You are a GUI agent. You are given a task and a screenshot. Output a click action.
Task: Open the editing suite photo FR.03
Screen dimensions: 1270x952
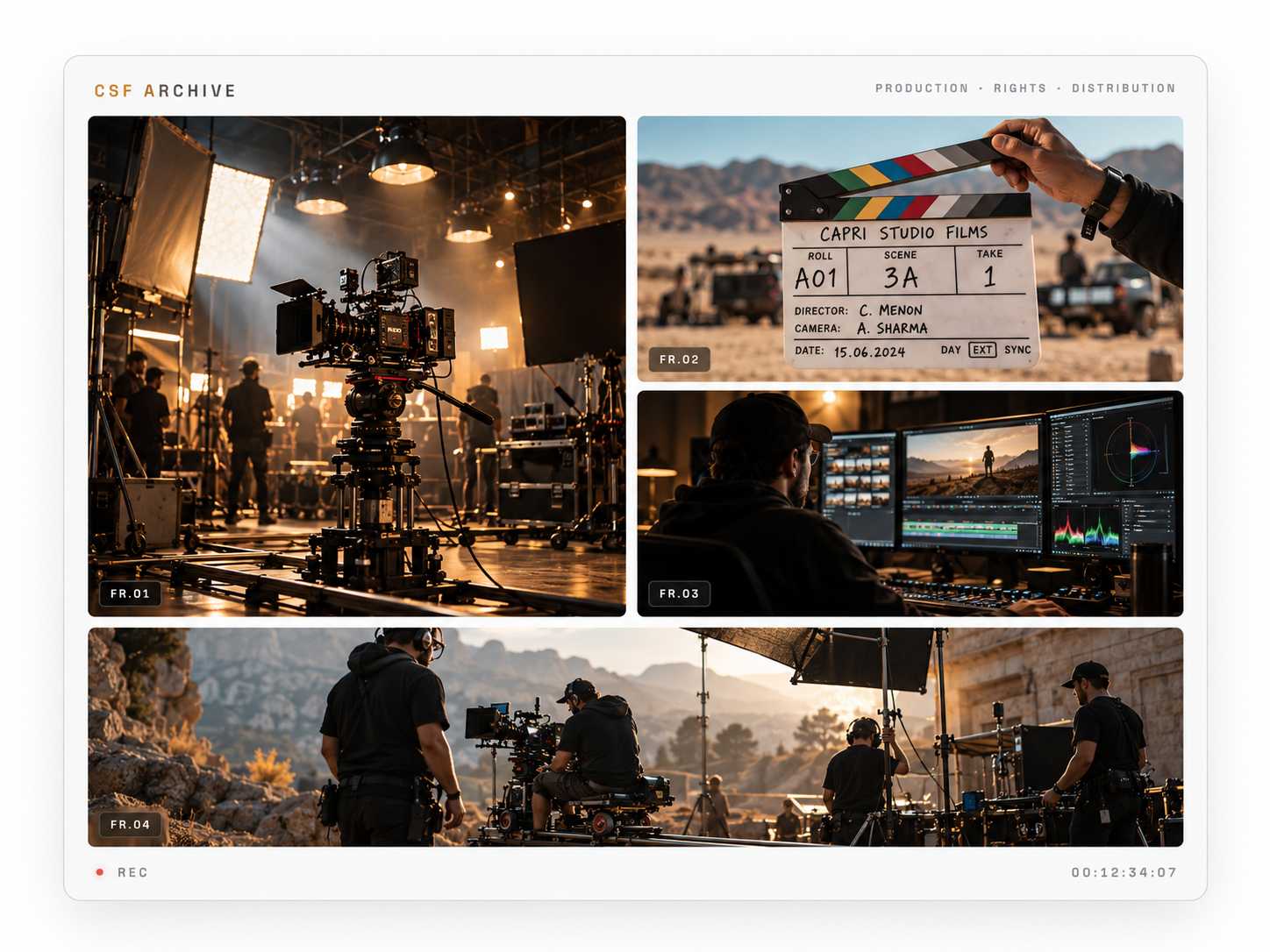coord(910,504)
